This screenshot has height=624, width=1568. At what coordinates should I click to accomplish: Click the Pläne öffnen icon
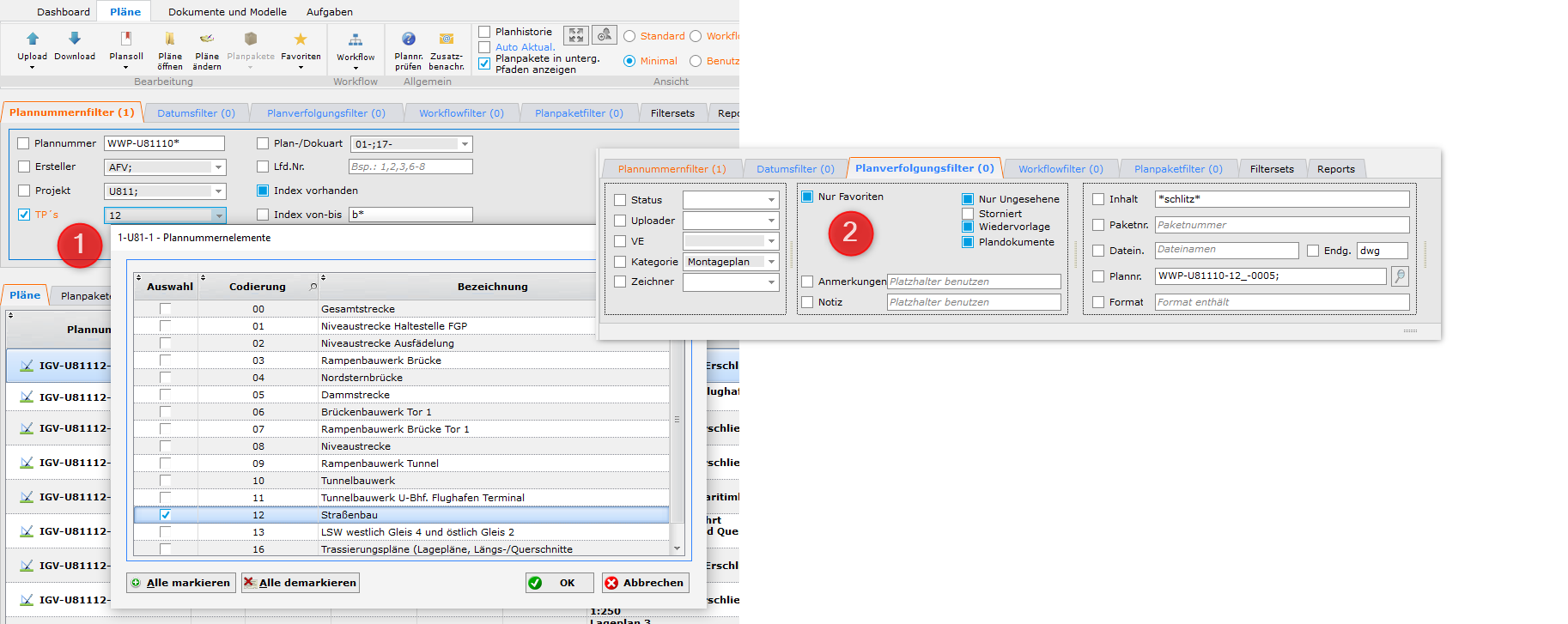point(170,39)
